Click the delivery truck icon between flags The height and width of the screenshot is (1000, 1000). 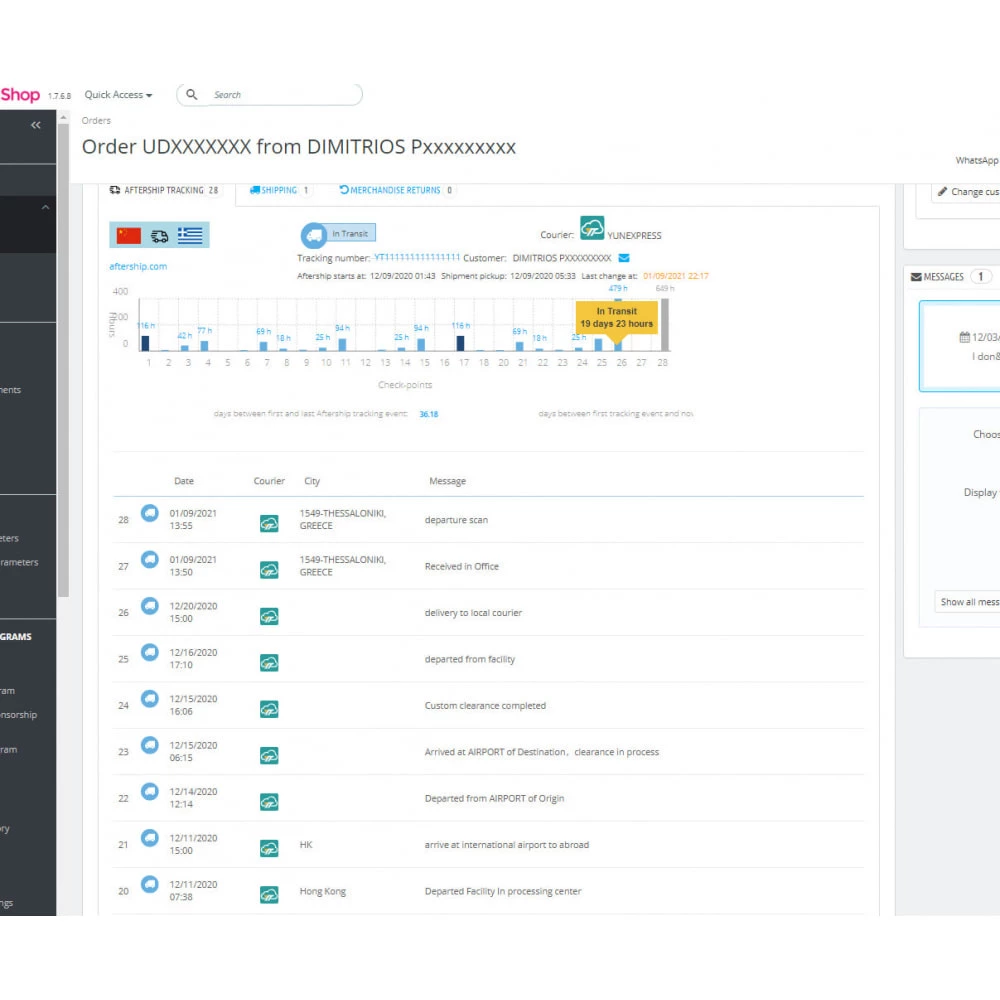pyautogui.click(x=159, y=236)
